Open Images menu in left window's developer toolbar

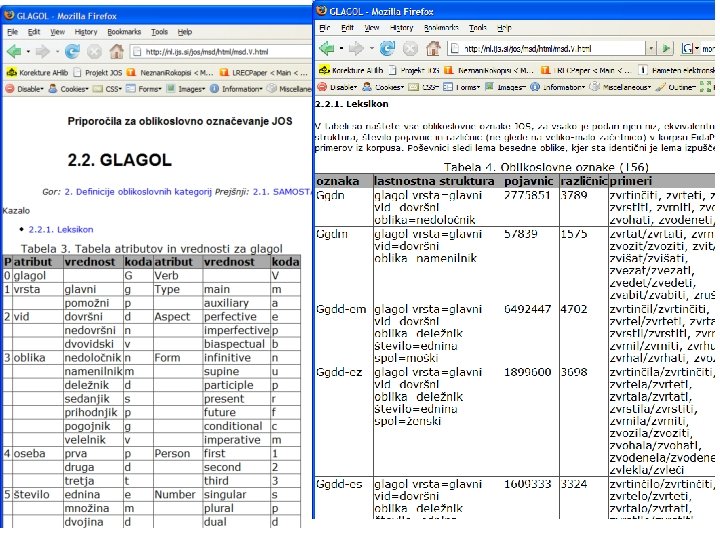(186, 89)
